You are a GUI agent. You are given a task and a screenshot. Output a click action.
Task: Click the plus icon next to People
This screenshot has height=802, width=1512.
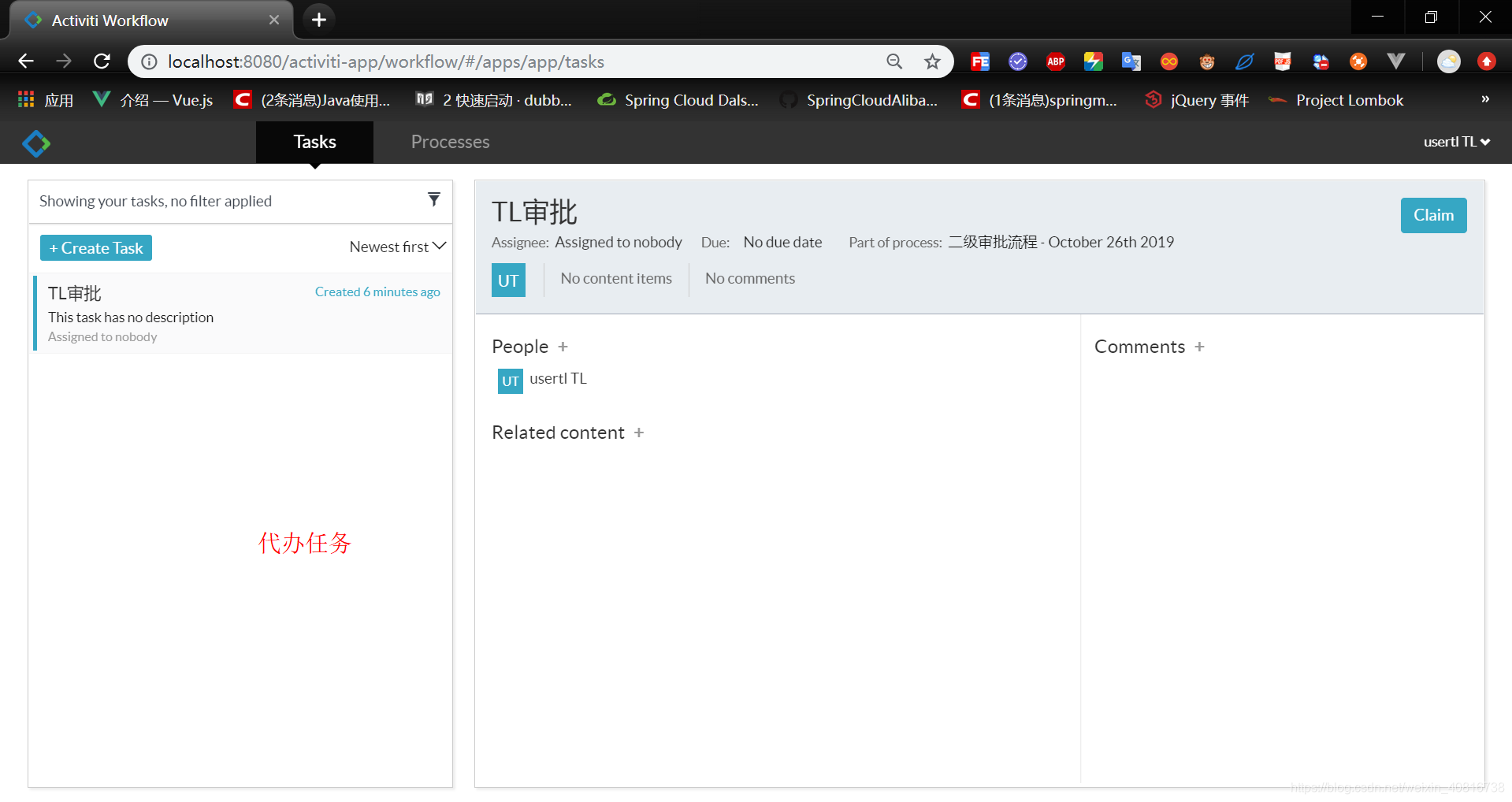(x=563, y=347)
